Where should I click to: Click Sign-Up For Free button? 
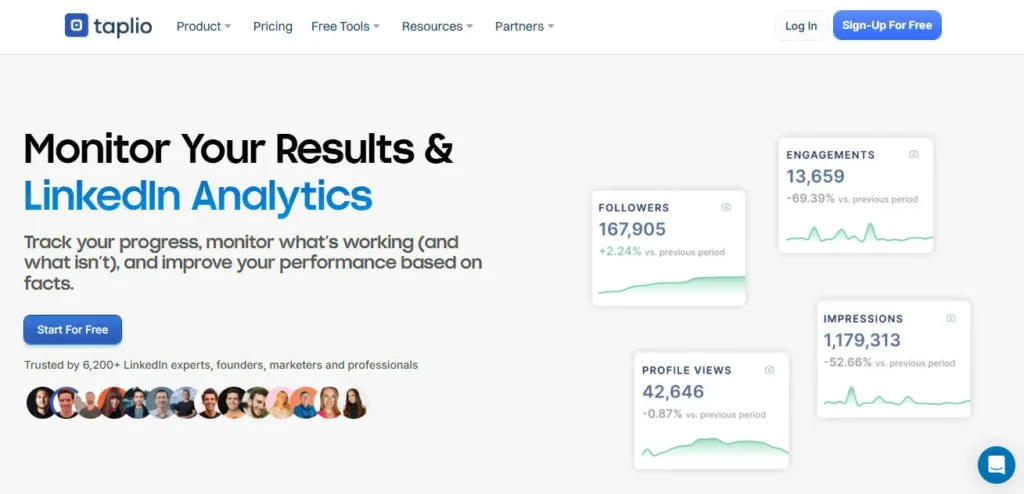pyautogui.click(x=887, y=26)
